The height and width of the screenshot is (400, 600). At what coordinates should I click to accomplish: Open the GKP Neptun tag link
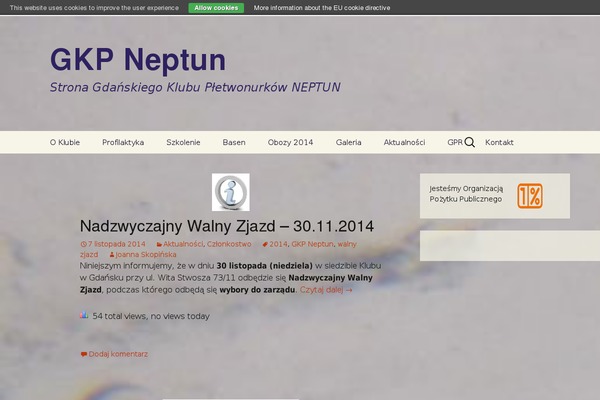coord(312,244)
